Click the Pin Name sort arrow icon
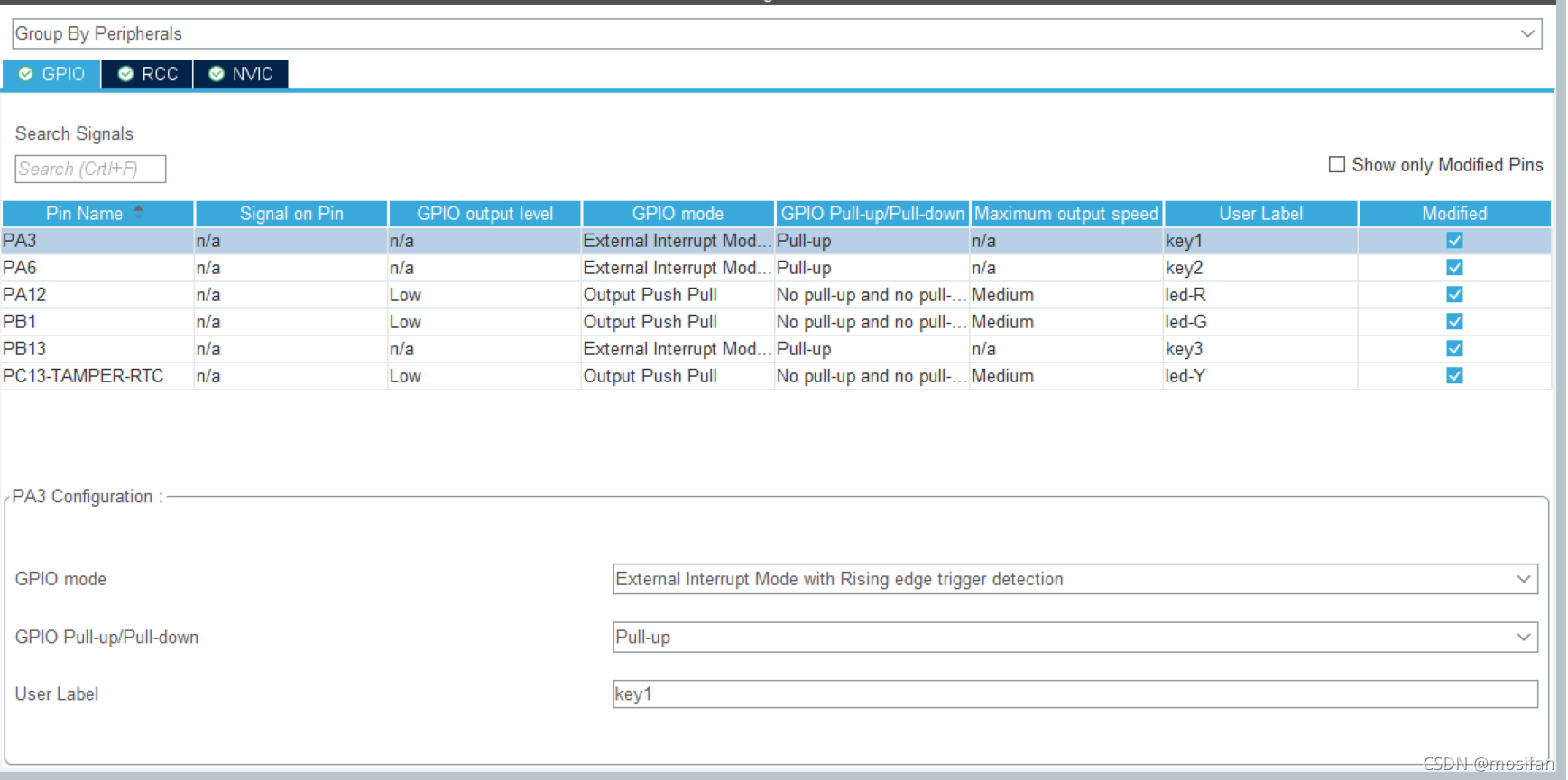1568x780 pixels. click(x=139, y=212)
